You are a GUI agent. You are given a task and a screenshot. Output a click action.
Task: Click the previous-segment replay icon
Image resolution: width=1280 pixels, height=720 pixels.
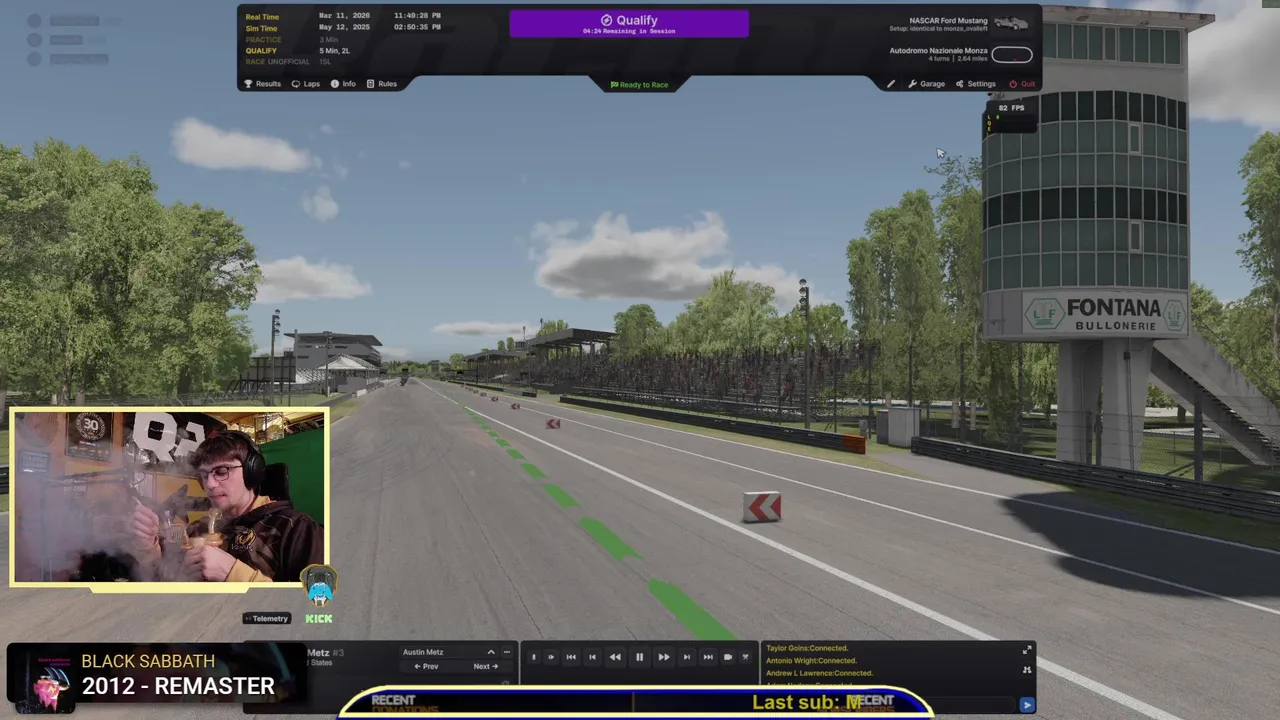click(592, 657)
